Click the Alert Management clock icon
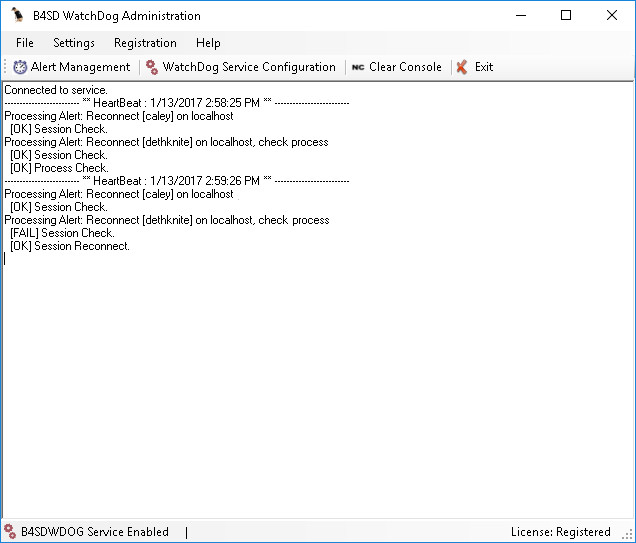 [20, 67]
